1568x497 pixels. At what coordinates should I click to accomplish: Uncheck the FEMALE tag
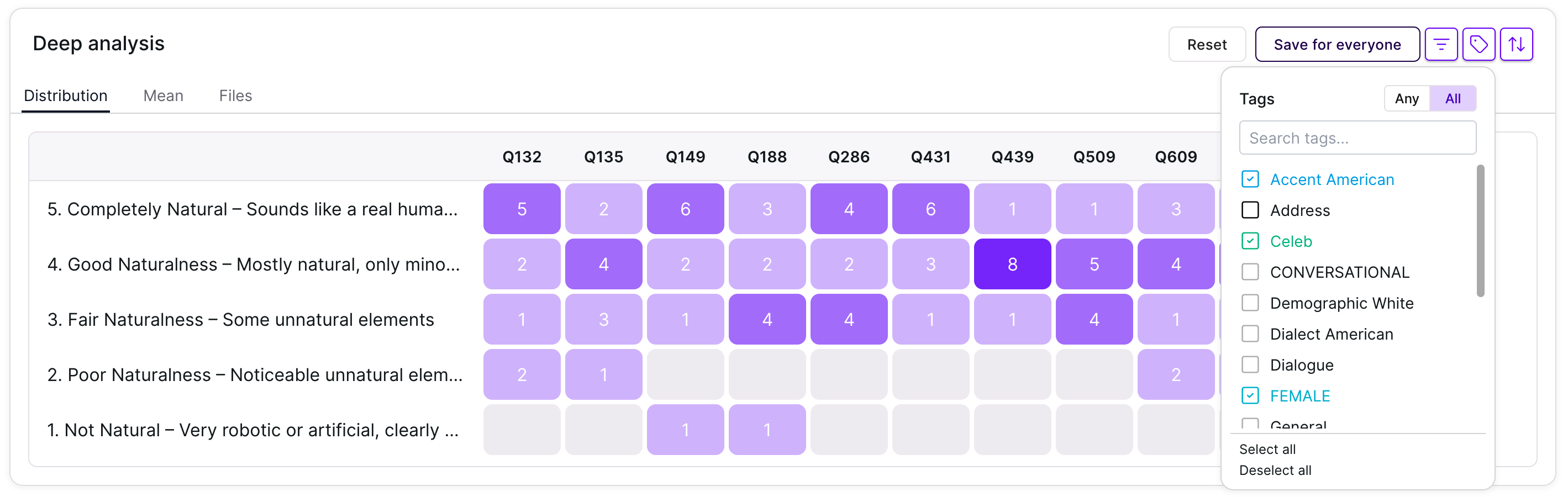coord(1250,396)
